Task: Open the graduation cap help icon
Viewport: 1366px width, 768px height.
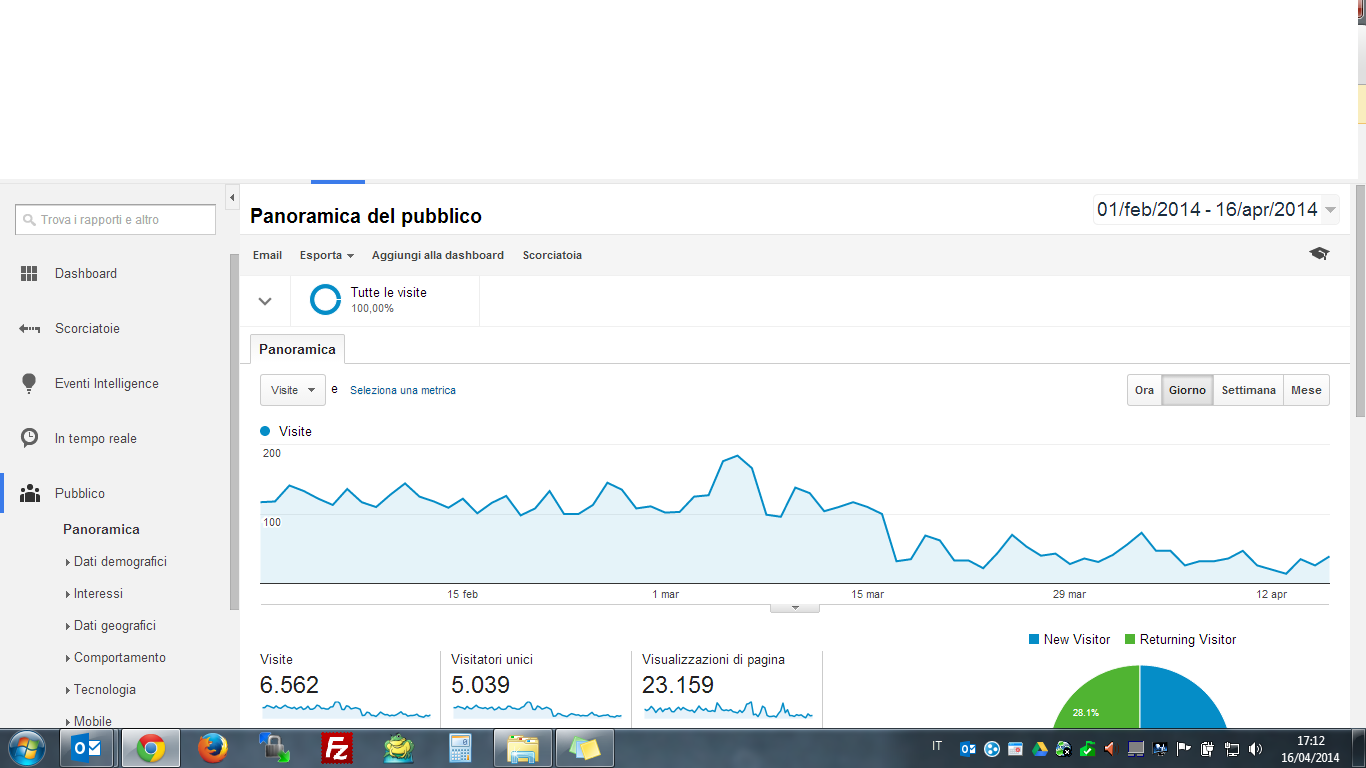Action: pyautogui.click(x=1319, y=254)
